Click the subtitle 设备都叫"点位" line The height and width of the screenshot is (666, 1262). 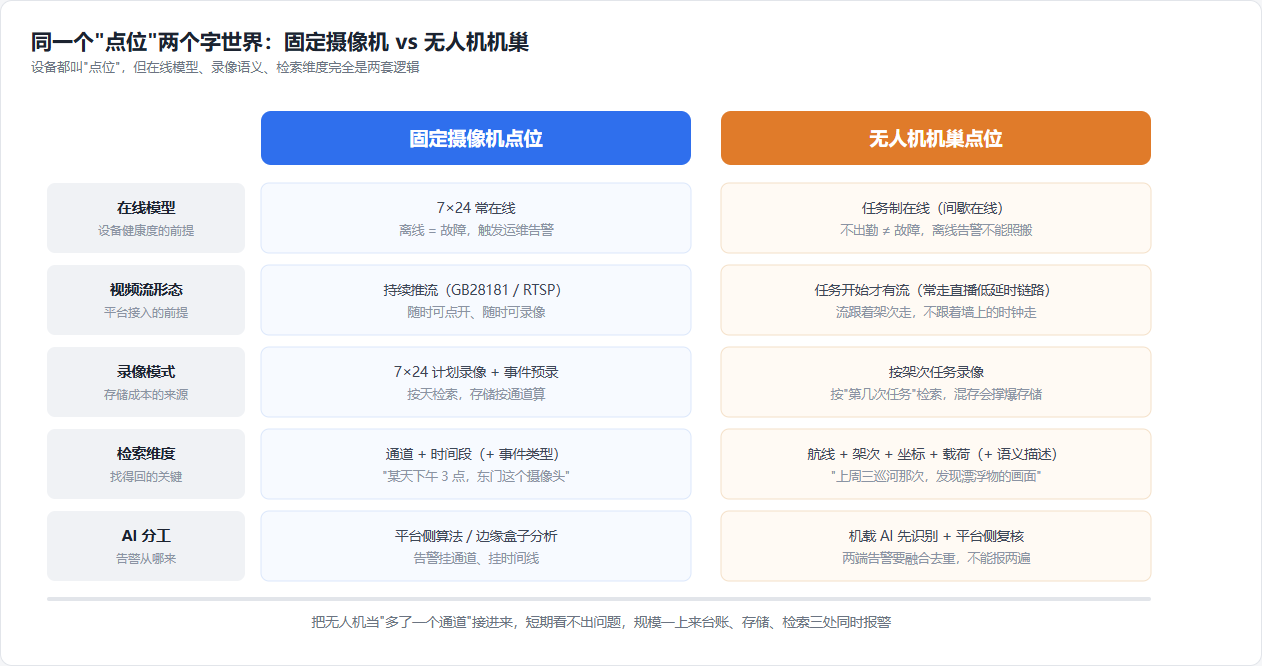click(225, 67)
